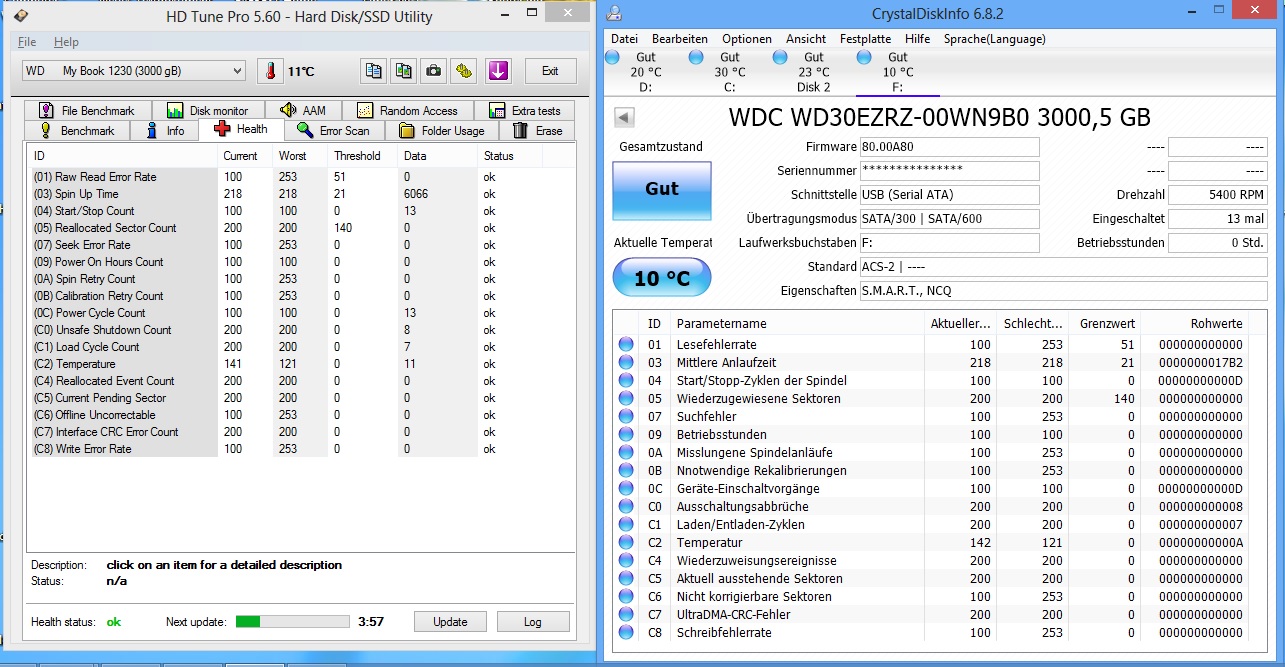Click the Log button
1285x667 pixels.
(x=533, y=621)
